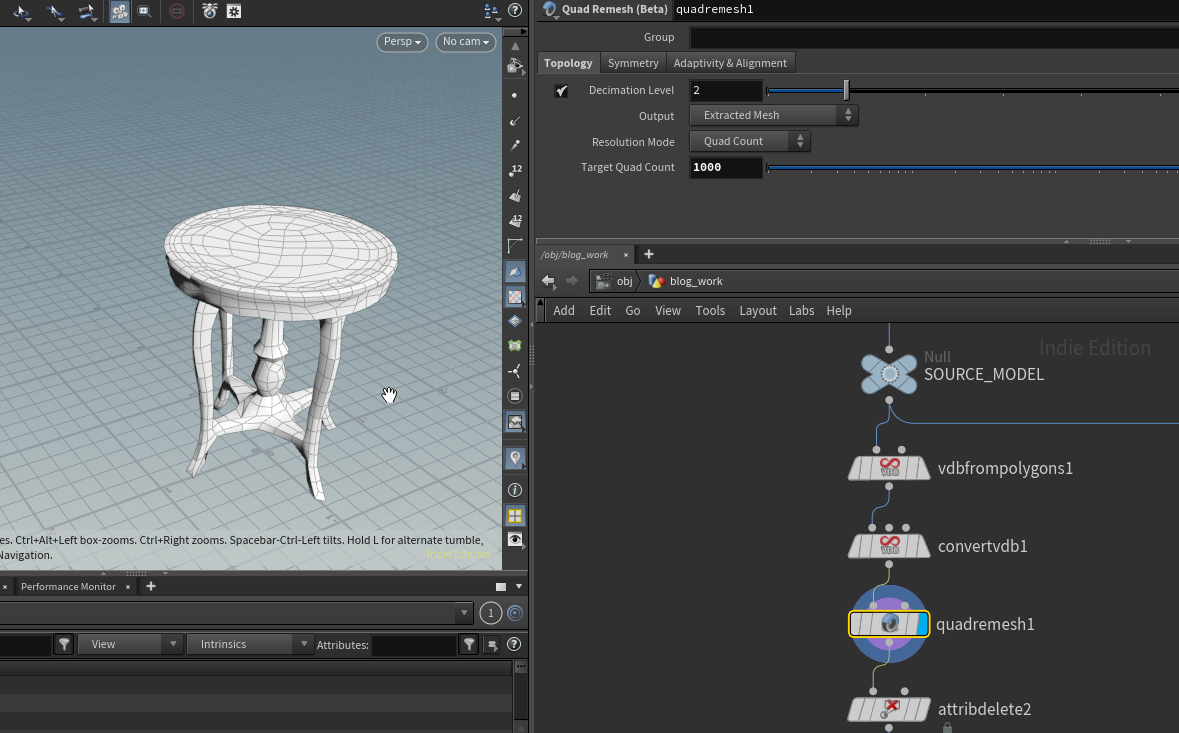The width and height of the screenshot is (1179, 733).
Task: Open the View dropdown in spreadsheet
Action: tap(131, 644)
